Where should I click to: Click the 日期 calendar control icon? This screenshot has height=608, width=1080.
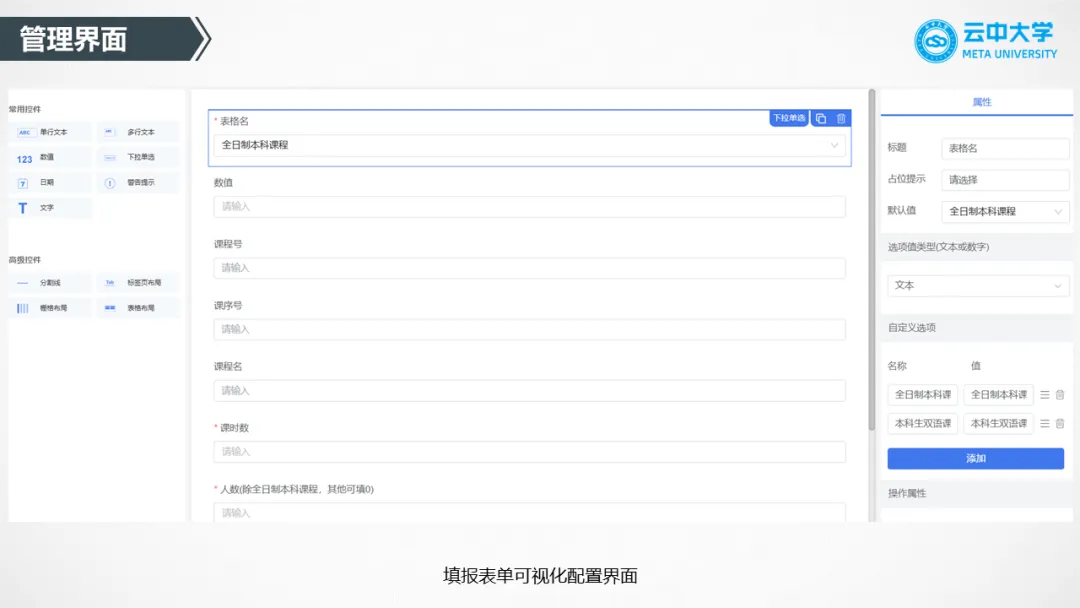pos(23,183)
